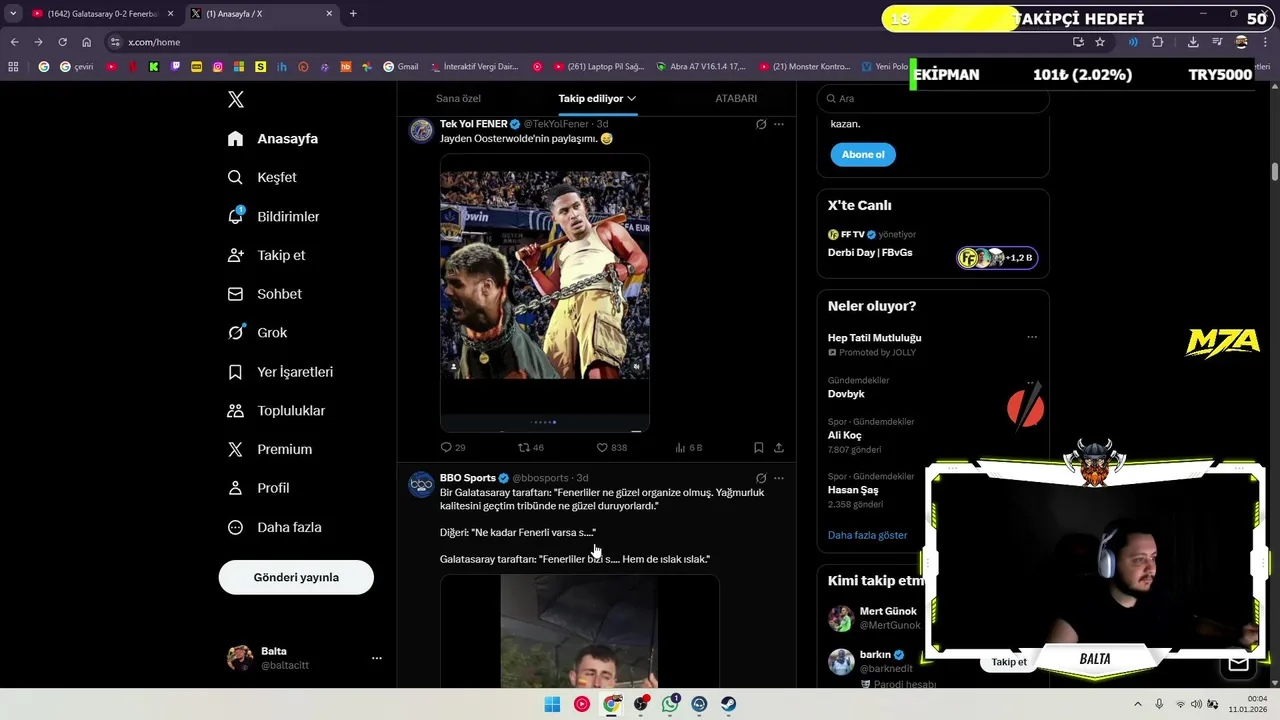Switch to ATABARI tab
Viewport: 1280px width, 720px height.
(736, 98)
